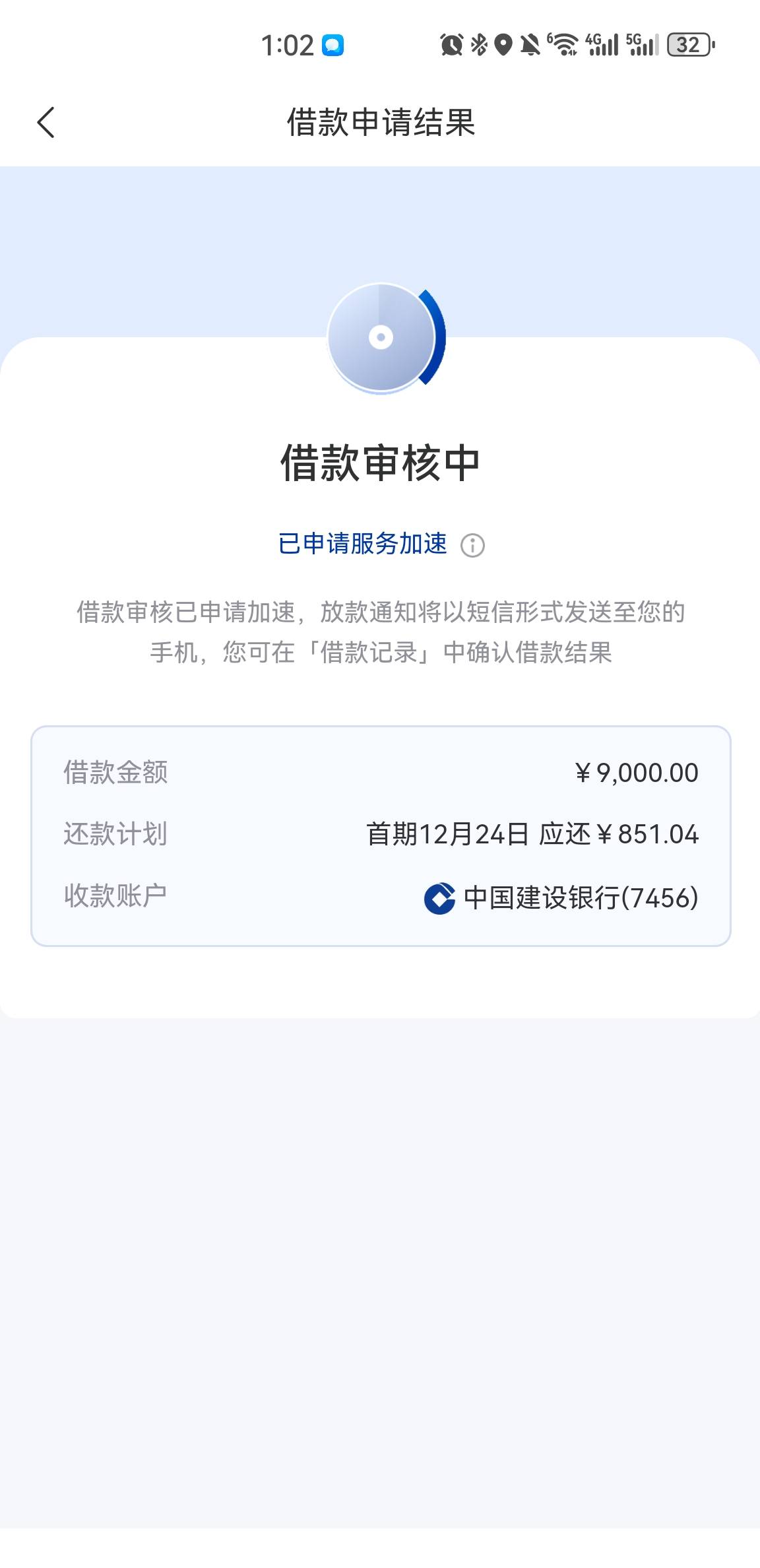Image resolution: width=760 pixels, height=1568 pixels.
Task: Tap the Bluetooth status icon
Action: [479, 45]
